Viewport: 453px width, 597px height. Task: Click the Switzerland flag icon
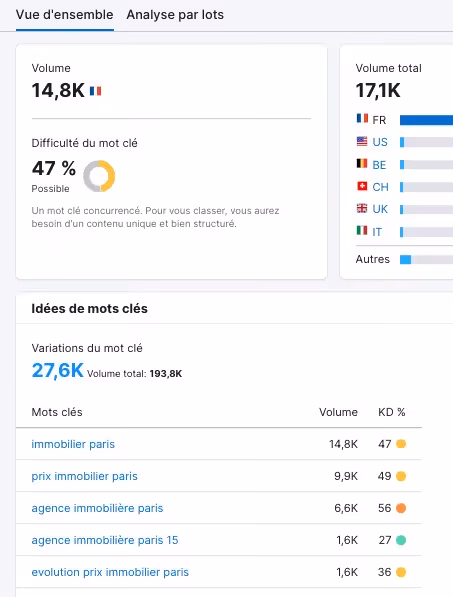362,186
